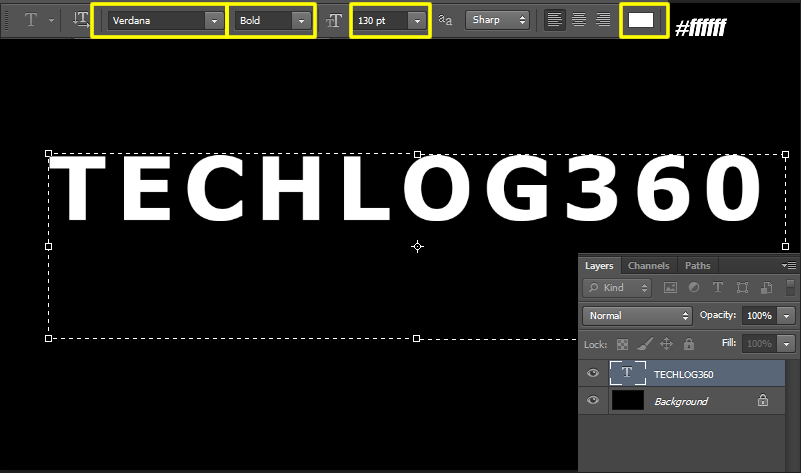The width and height of the screenshot is (801, 473).
Task: Open the Layers panel flyout menu
Action: pos(789,265)
